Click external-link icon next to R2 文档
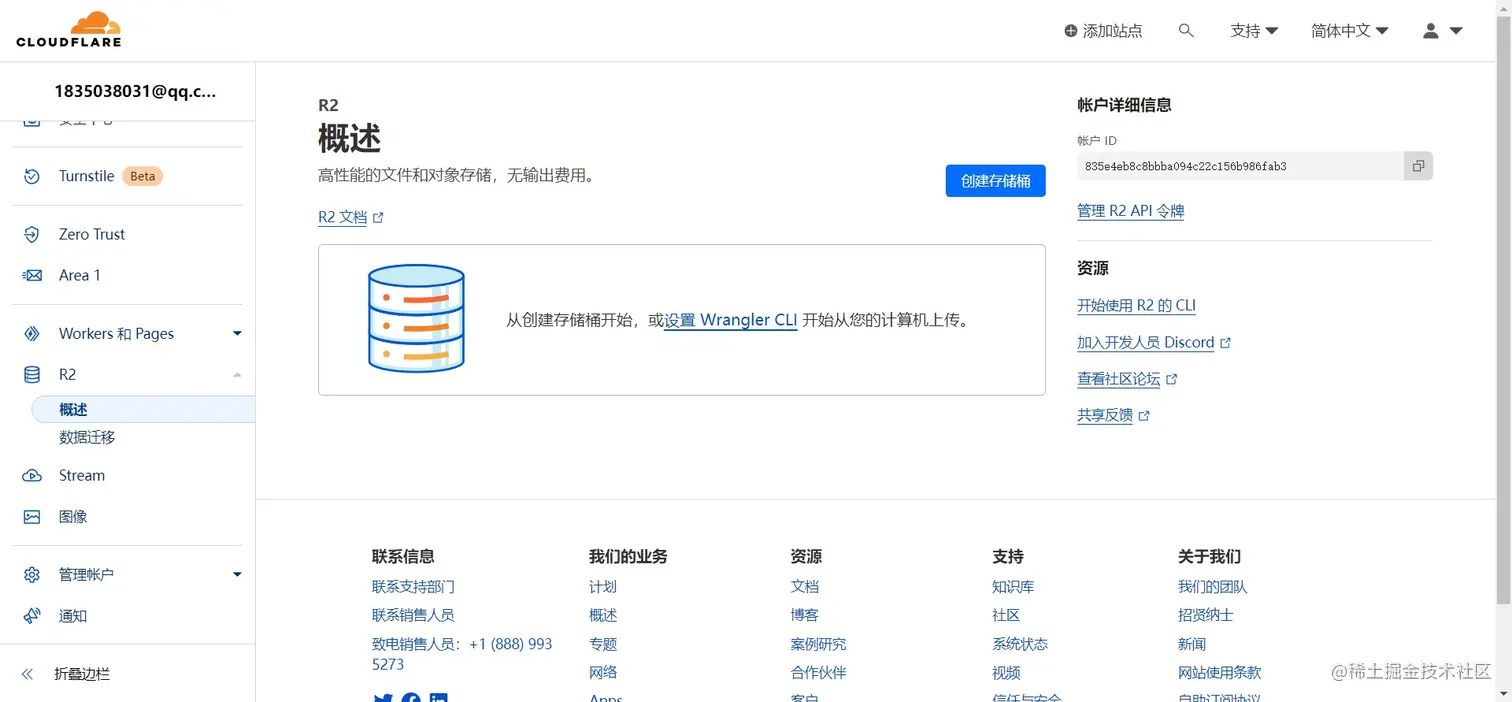Viewport: 1512px width, 702px height. [x=378, y=217]
